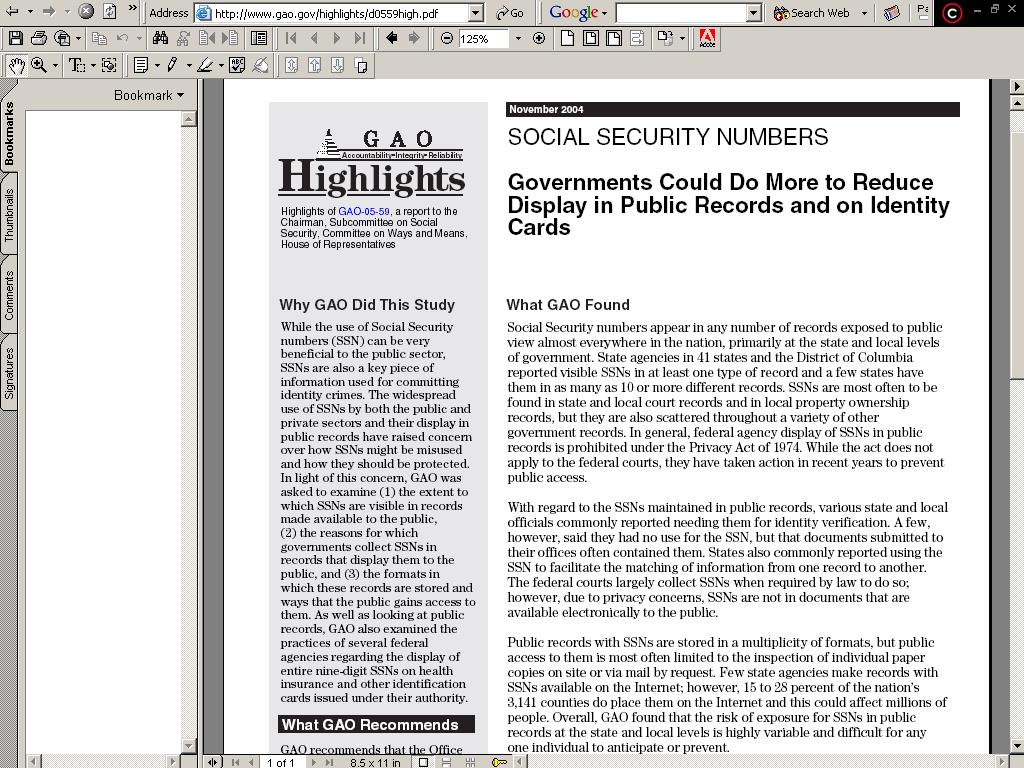Expand the Back button history dropdown
The image size is (1024, 768).
click(x=29, y=12)
